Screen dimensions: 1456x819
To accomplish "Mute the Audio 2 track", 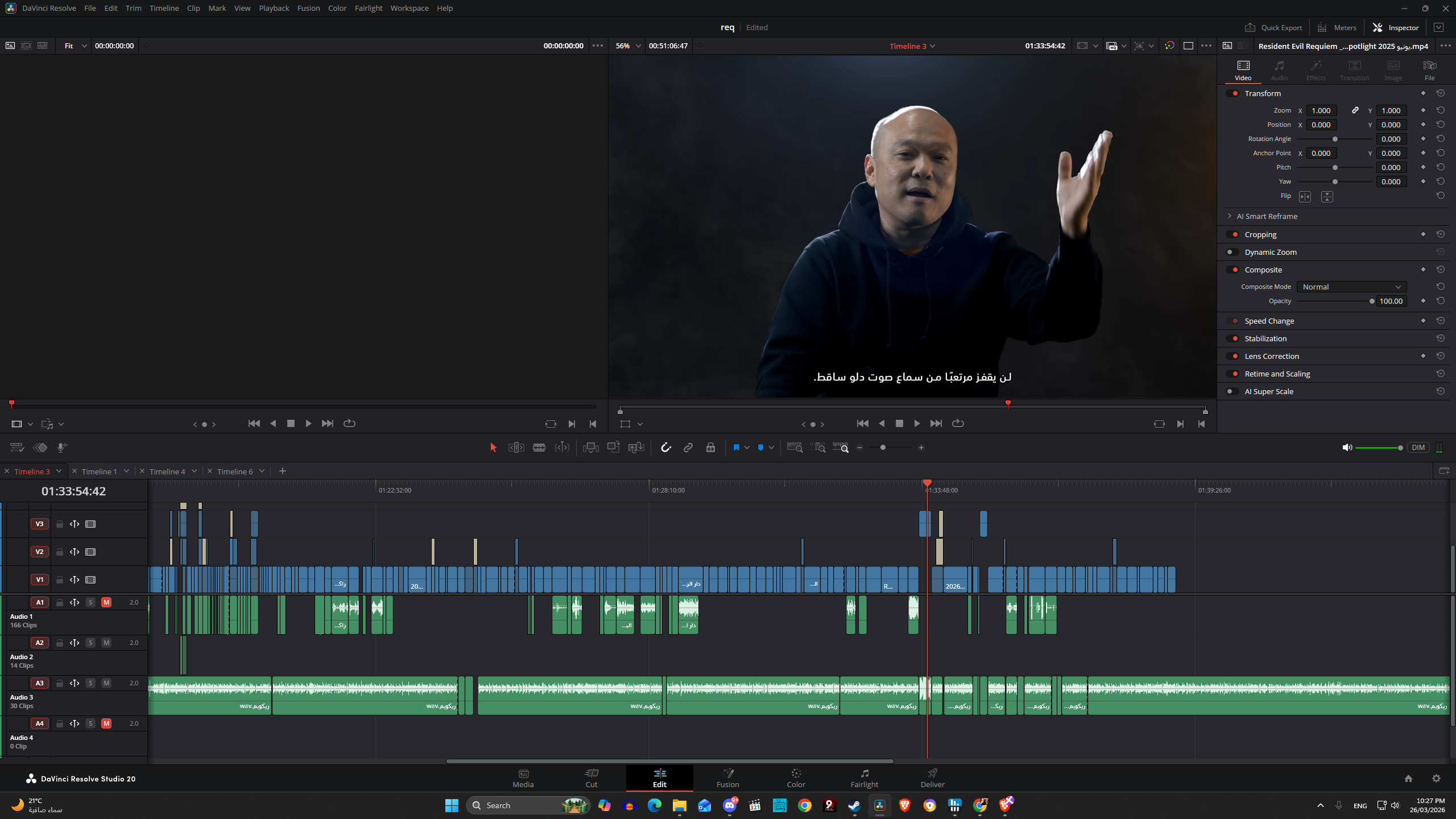I will [106, 643].
